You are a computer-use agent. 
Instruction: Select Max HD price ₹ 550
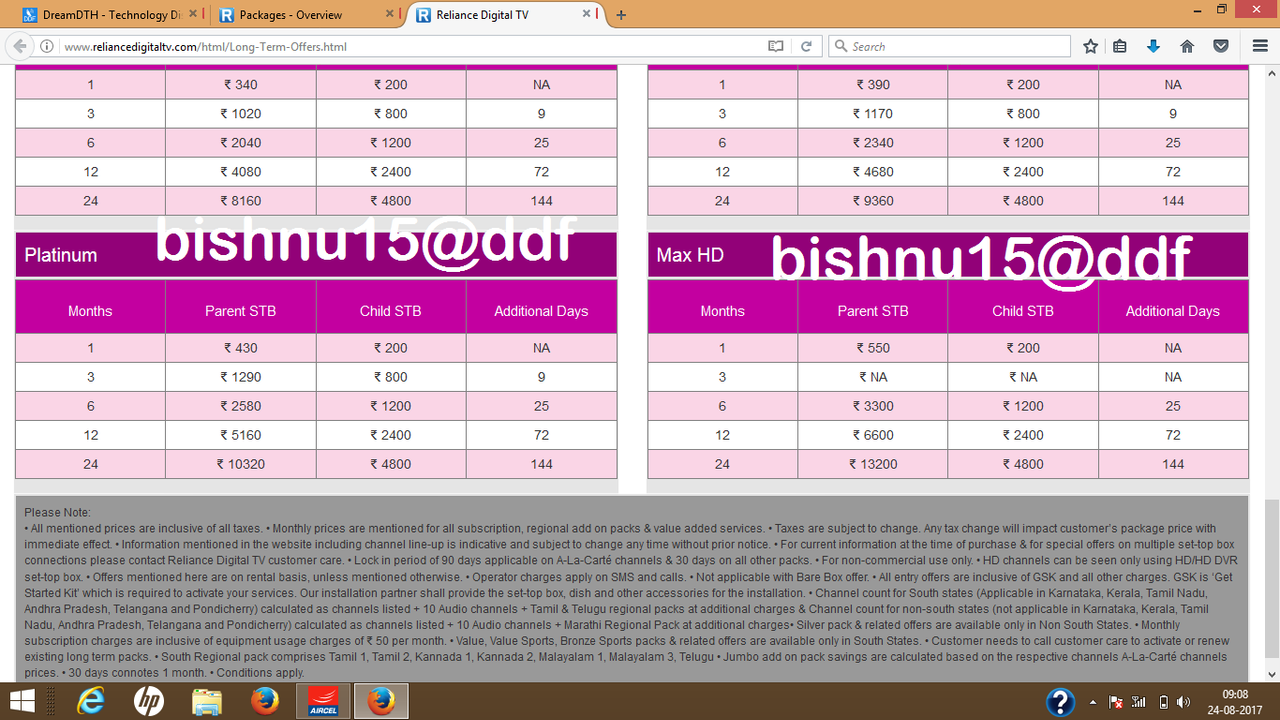pos(873,348)
